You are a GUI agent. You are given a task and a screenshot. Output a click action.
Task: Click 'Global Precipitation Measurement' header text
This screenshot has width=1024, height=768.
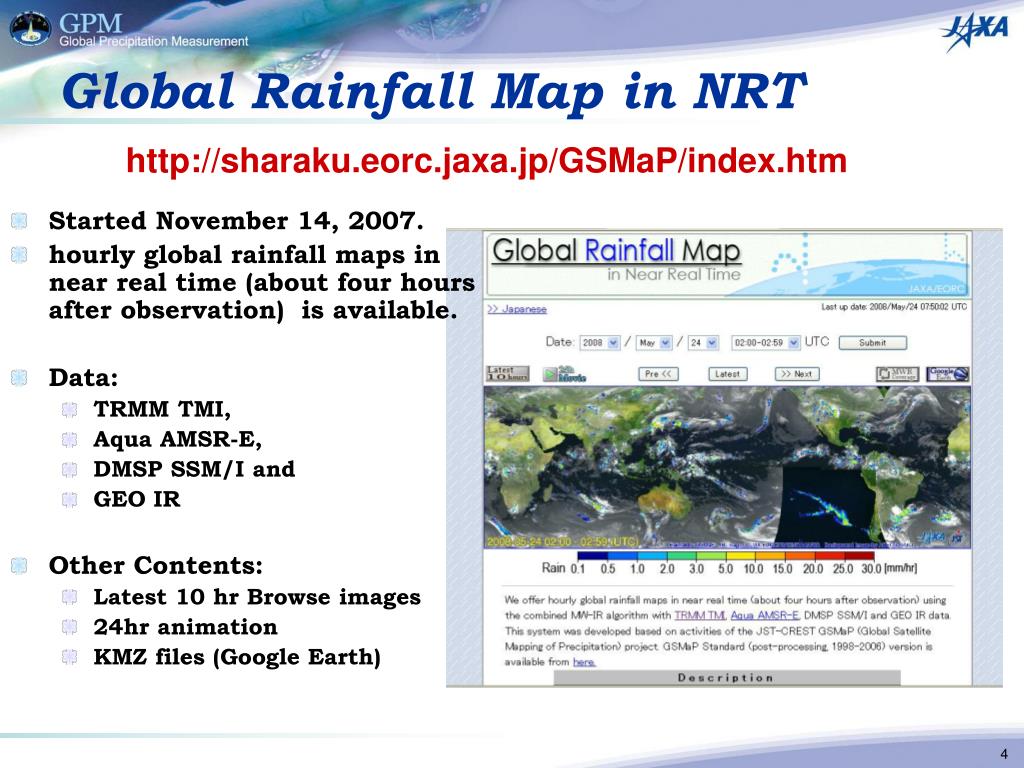(153, 41)
